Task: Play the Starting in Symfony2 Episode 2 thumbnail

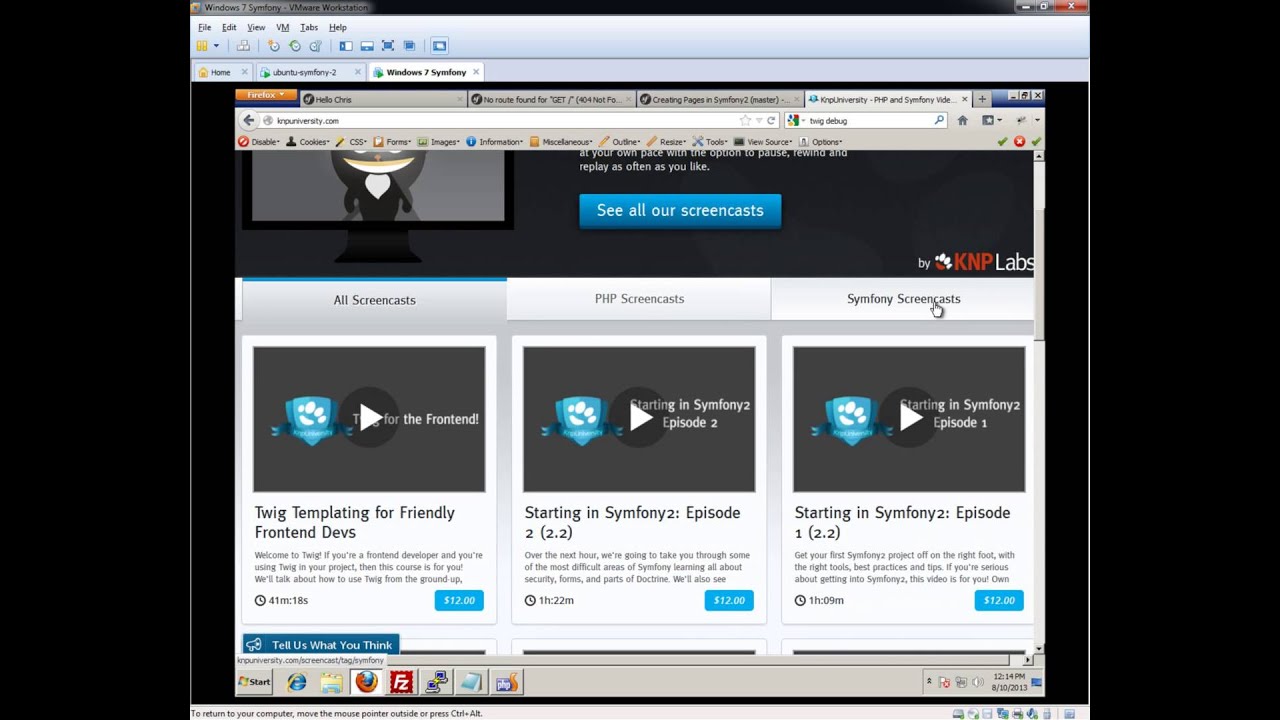Action: pyautogui.click(x=639, y=419)
